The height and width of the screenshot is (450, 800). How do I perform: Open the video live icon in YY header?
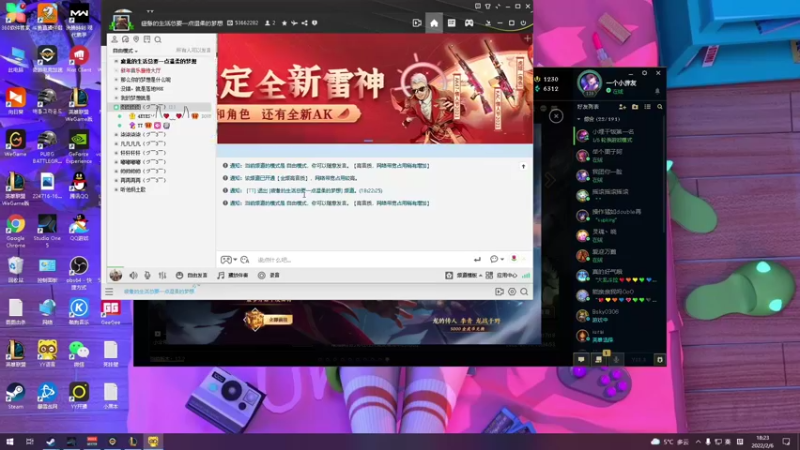point(417,23)
